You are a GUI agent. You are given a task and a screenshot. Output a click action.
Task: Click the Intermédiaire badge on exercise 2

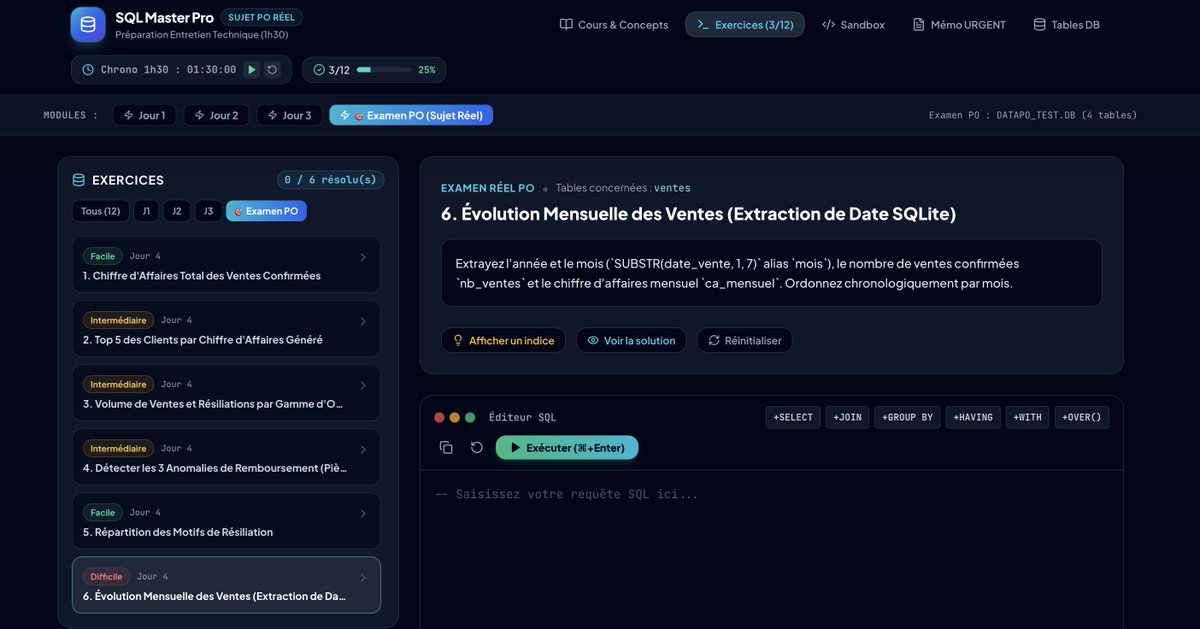click(118, 320)
